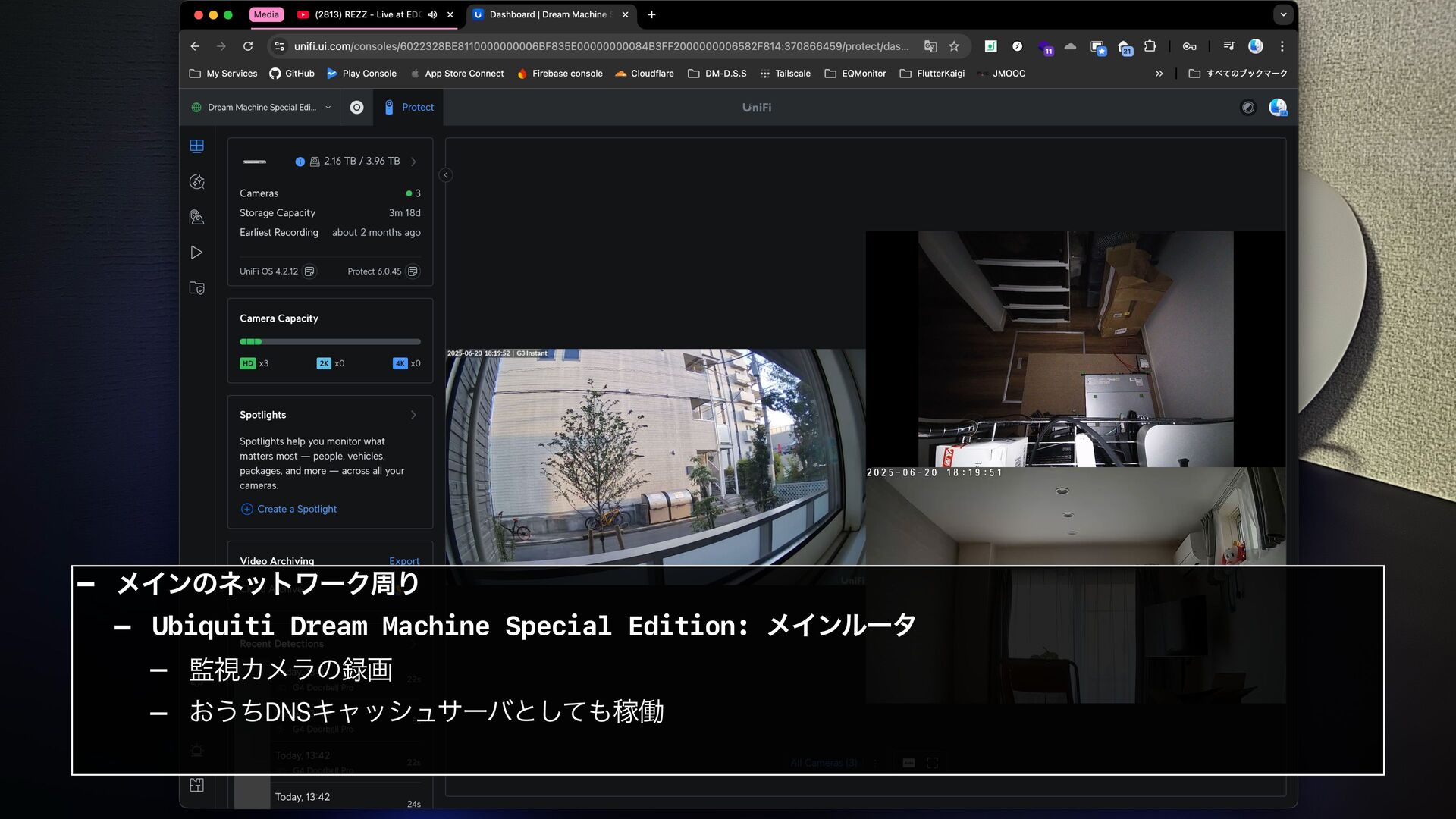This screenshot has height=819, width=1456.
Task: Click the Media tab group label
Action: coord(266,14)
